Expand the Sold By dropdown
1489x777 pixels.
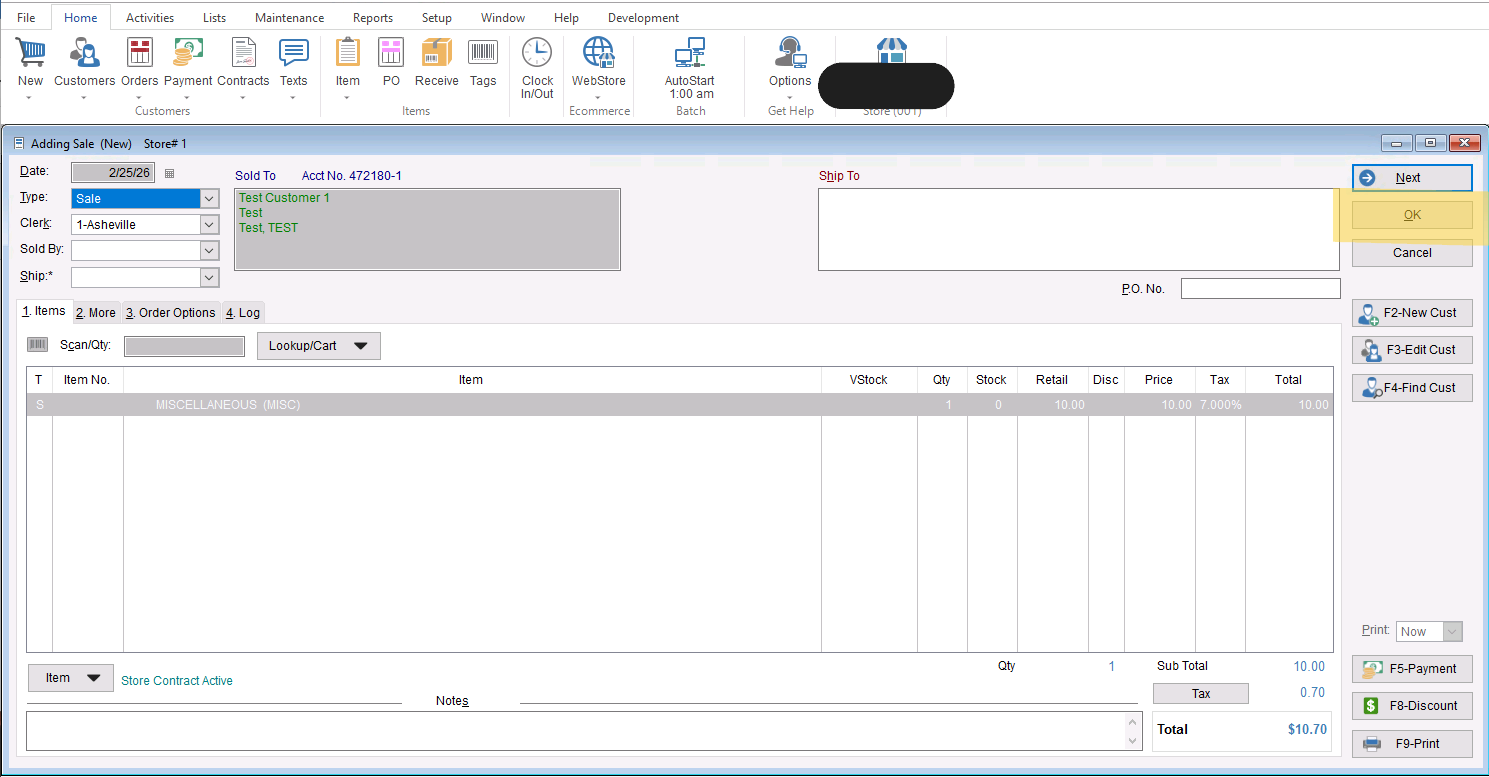[209, 251]
